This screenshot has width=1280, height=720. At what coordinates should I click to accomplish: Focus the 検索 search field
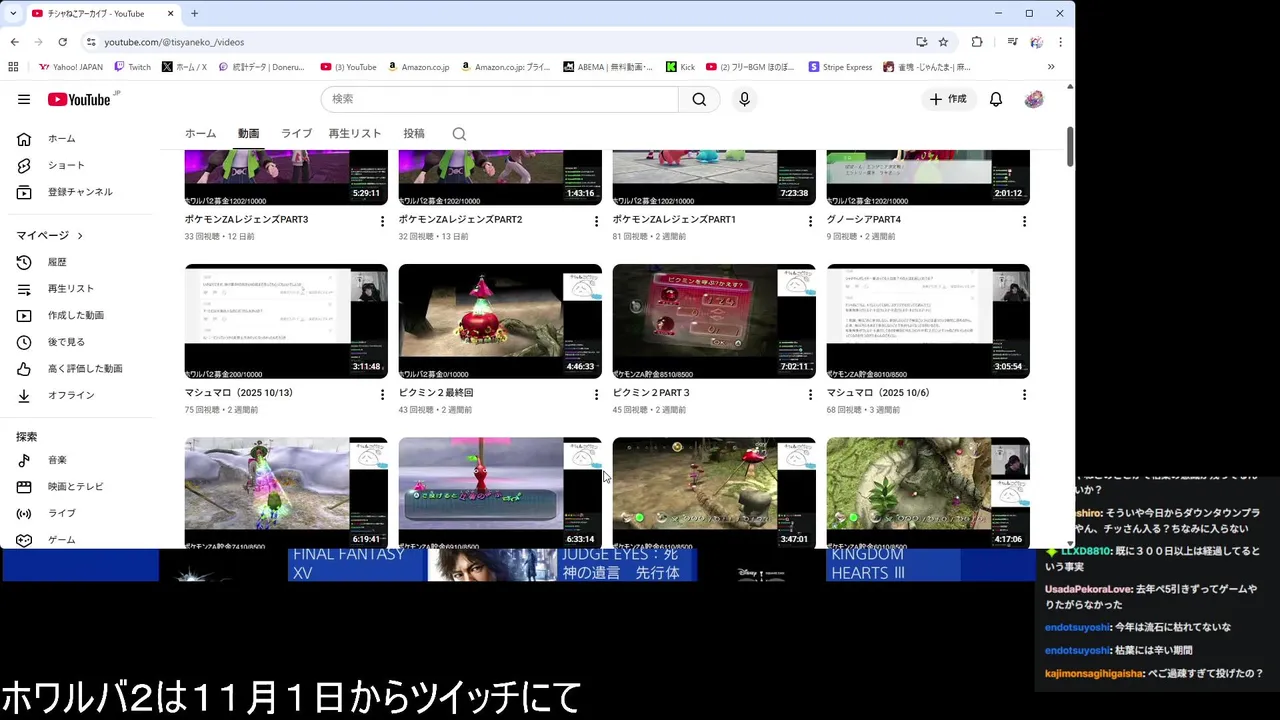(500, 99)
